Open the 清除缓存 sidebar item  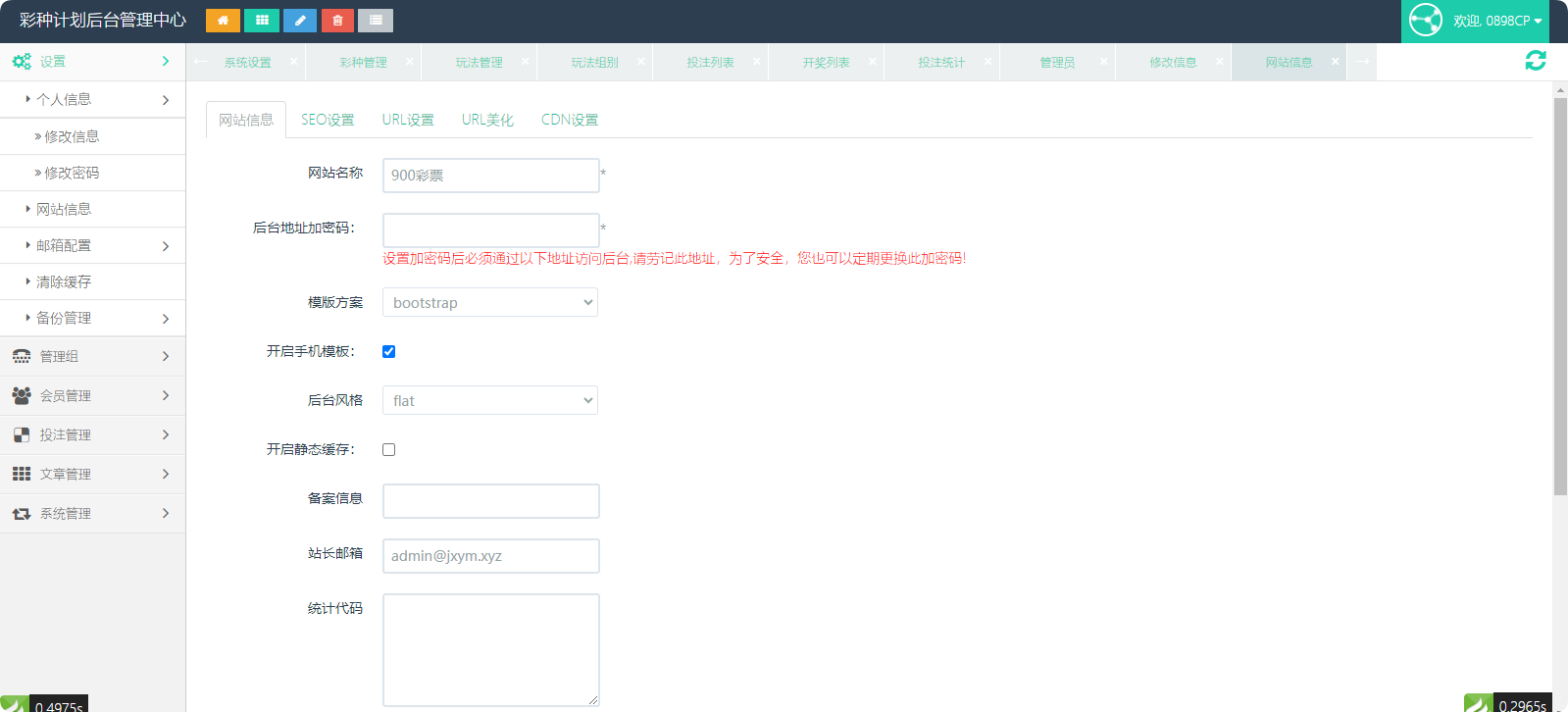64,282
